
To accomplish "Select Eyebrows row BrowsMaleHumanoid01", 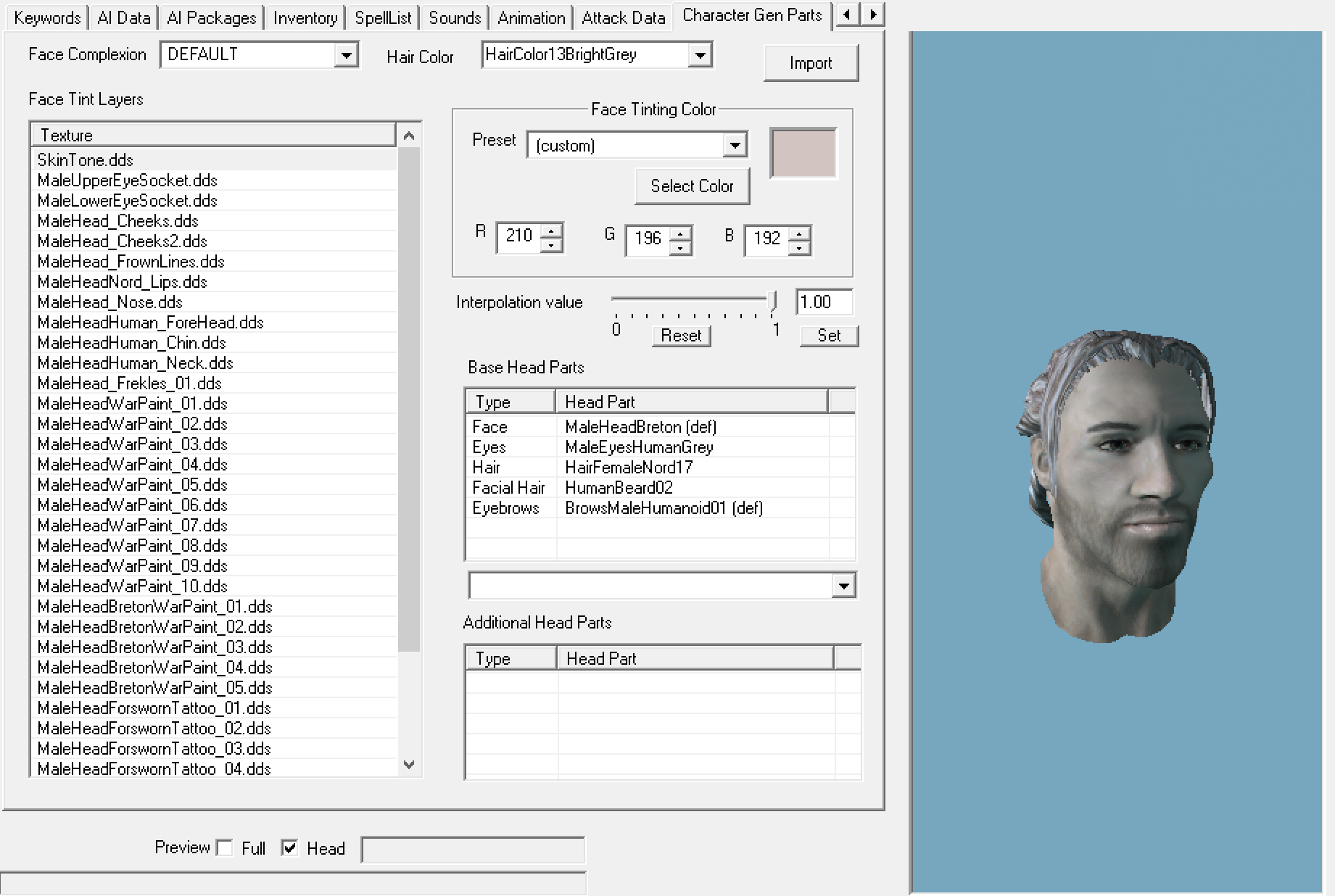I will point(660,508).
